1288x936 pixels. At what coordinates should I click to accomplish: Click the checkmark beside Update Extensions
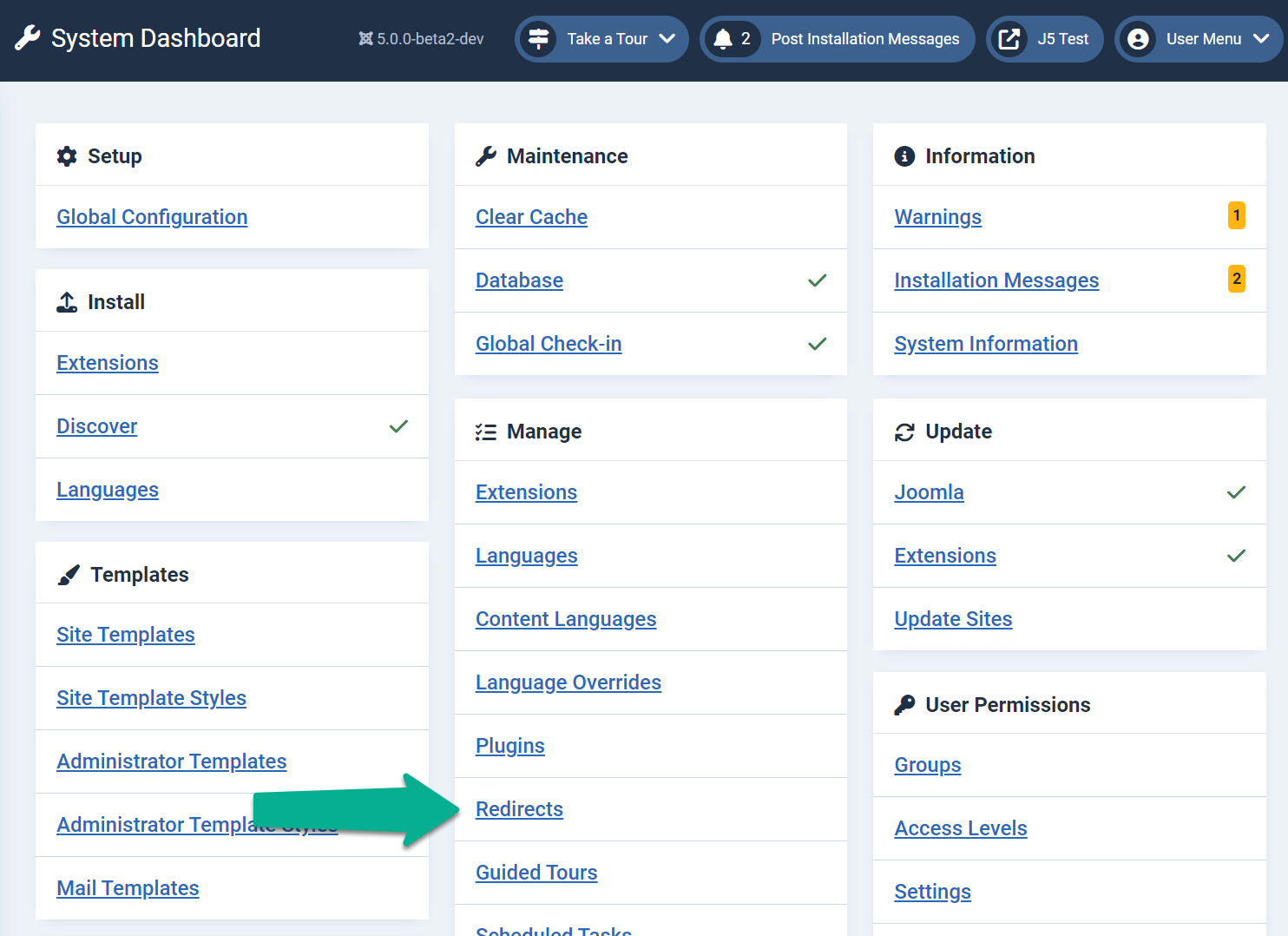point(1237,556)
